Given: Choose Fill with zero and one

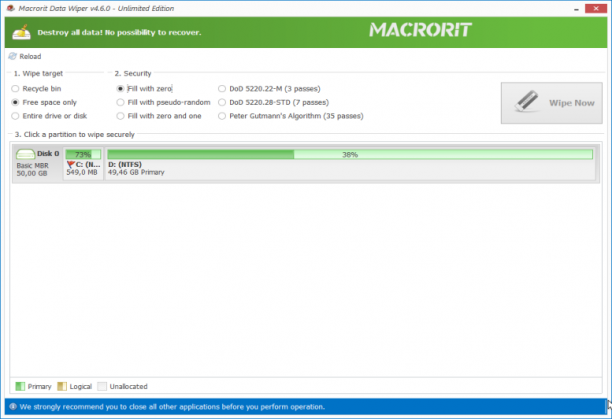Looking at the screenshot, I should coord(159,116).
